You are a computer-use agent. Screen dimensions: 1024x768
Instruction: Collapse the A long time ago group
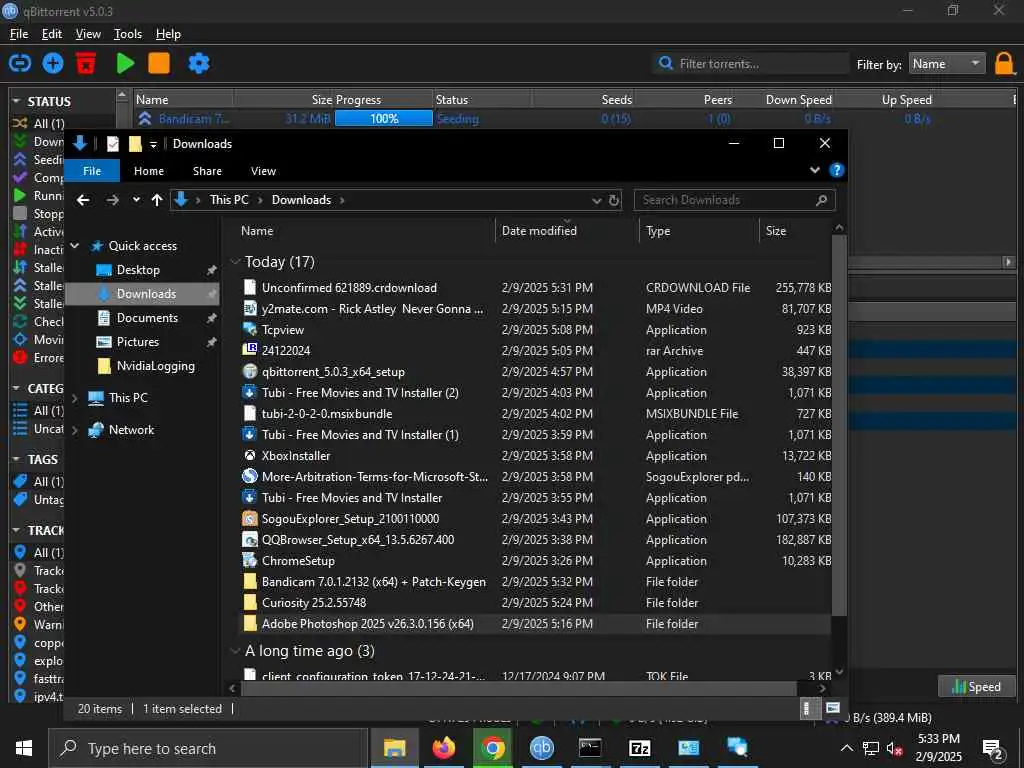click(235, 651)
